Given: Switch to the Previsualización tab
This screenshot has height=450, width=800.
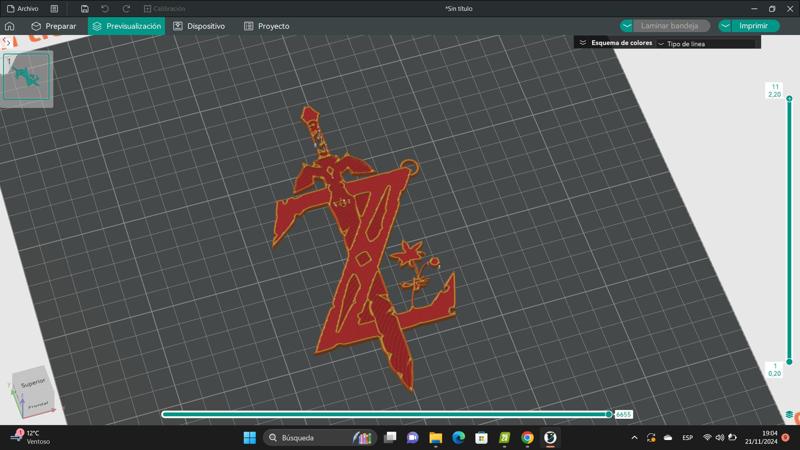Looking at the screenshot, I should pyautogui.click(x=127, y=26).
